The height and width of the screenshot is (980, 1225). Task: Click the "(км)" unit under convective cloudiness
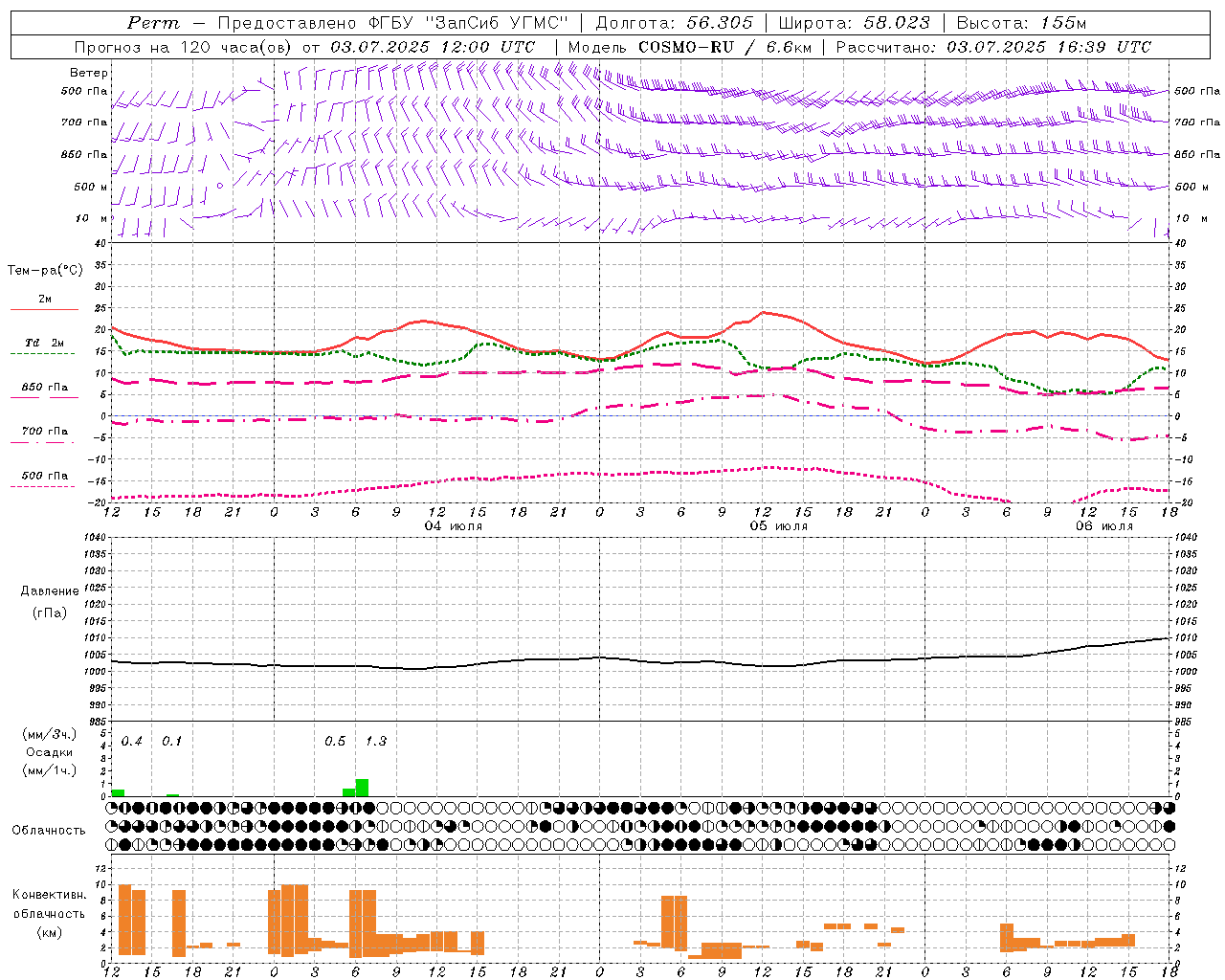(50, 932)
